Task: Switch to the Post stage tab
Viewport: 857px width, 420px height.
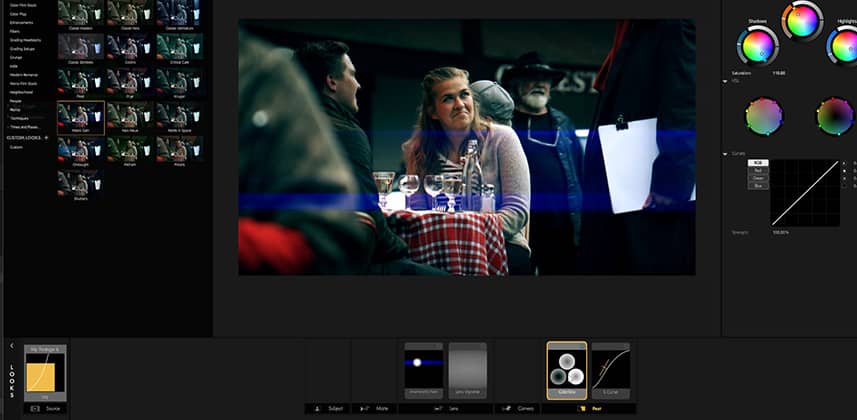Action: click(589, 409)
